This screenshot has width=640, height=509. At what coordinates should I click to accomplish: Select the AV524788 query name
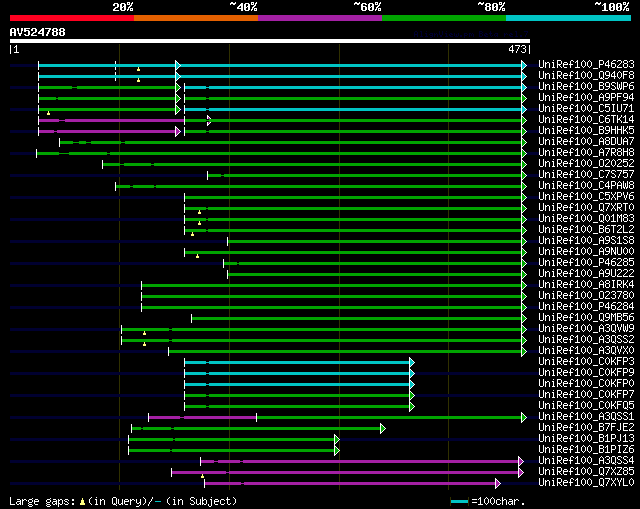point(38,32)
